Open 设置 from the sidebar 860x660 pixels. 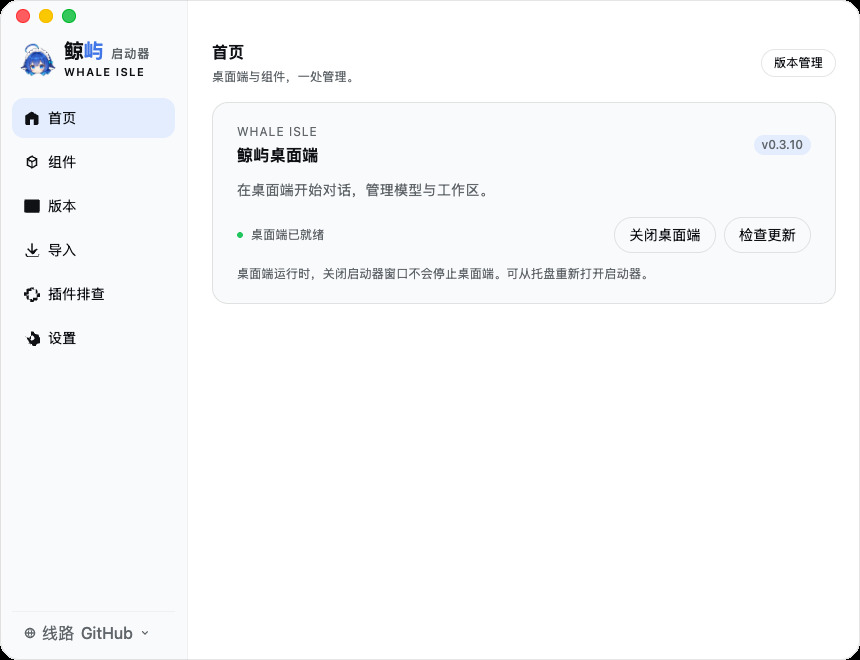click(x=93, y=339)
